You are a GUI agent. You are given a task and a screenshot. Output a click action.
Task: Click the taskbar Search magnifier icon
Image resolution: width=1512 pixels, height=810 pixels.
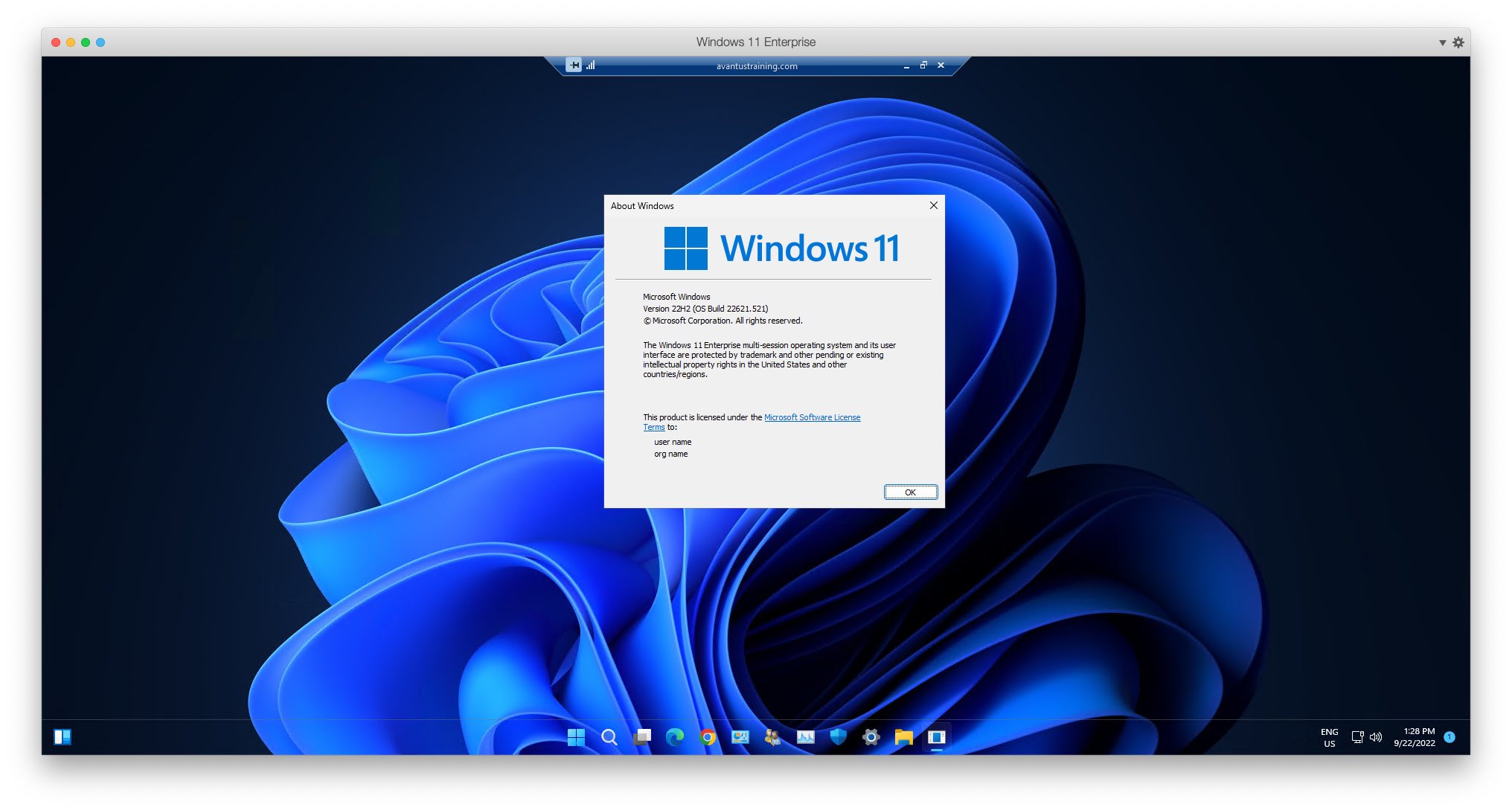pyautogui.click(x=609, y=737)
